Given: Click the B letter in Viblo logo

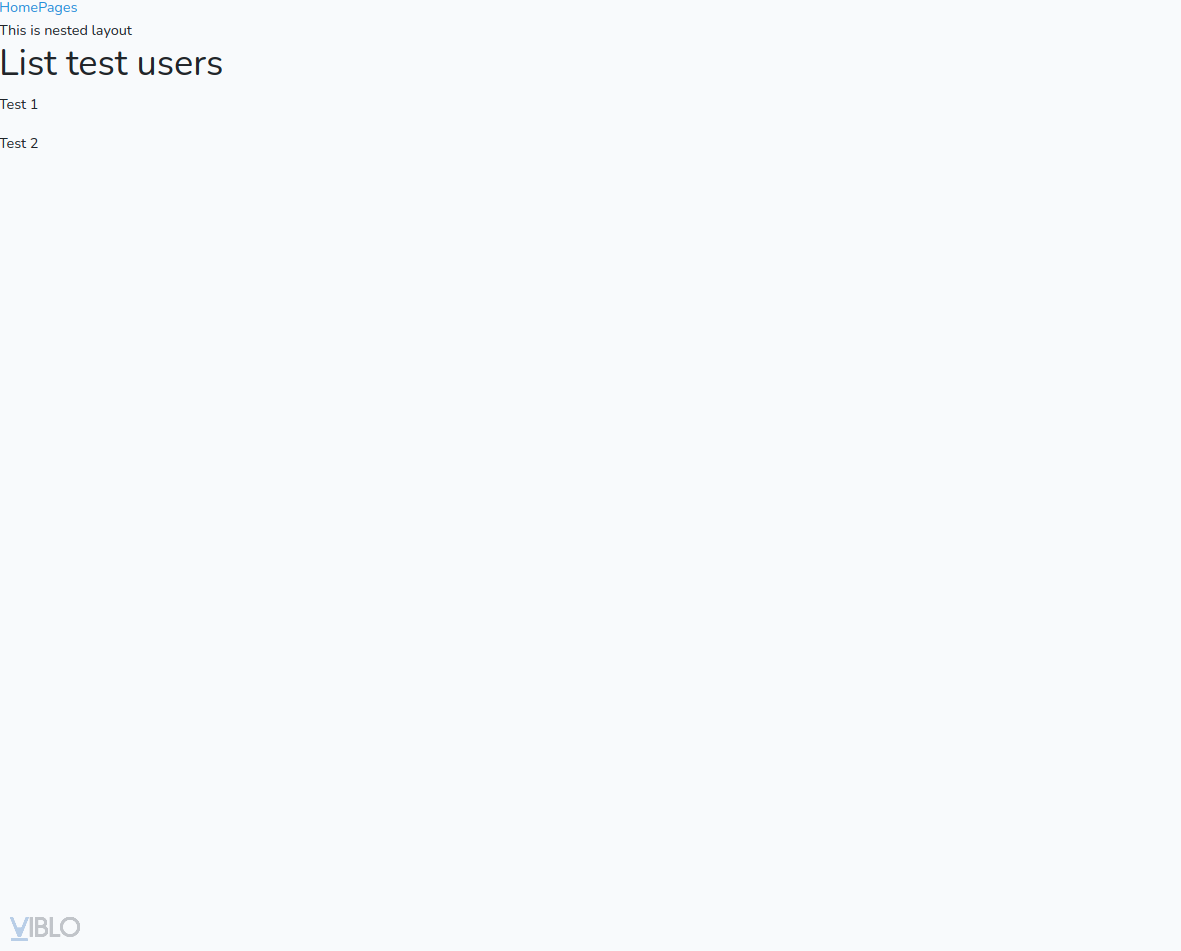Looking at the screenshot, I should click(40, 927).
